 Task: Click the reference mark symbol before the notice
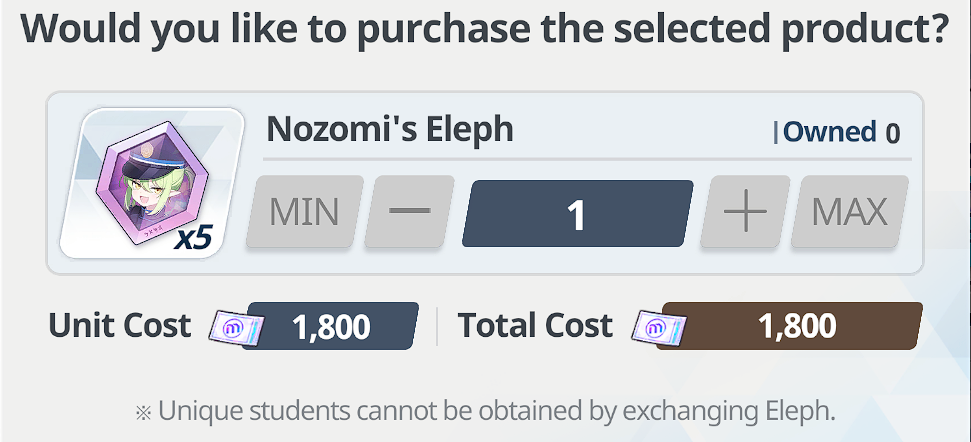click(143, 412)
